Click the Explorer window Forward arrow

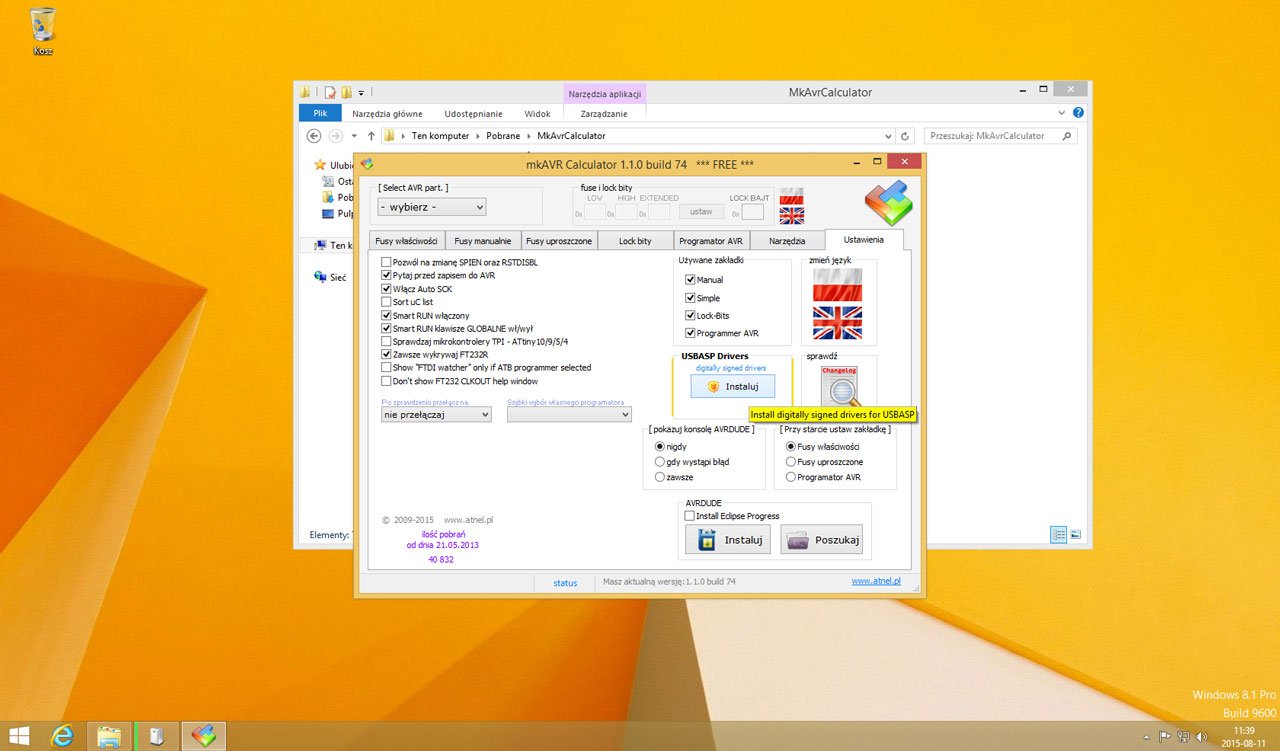[x=336, y=136]
